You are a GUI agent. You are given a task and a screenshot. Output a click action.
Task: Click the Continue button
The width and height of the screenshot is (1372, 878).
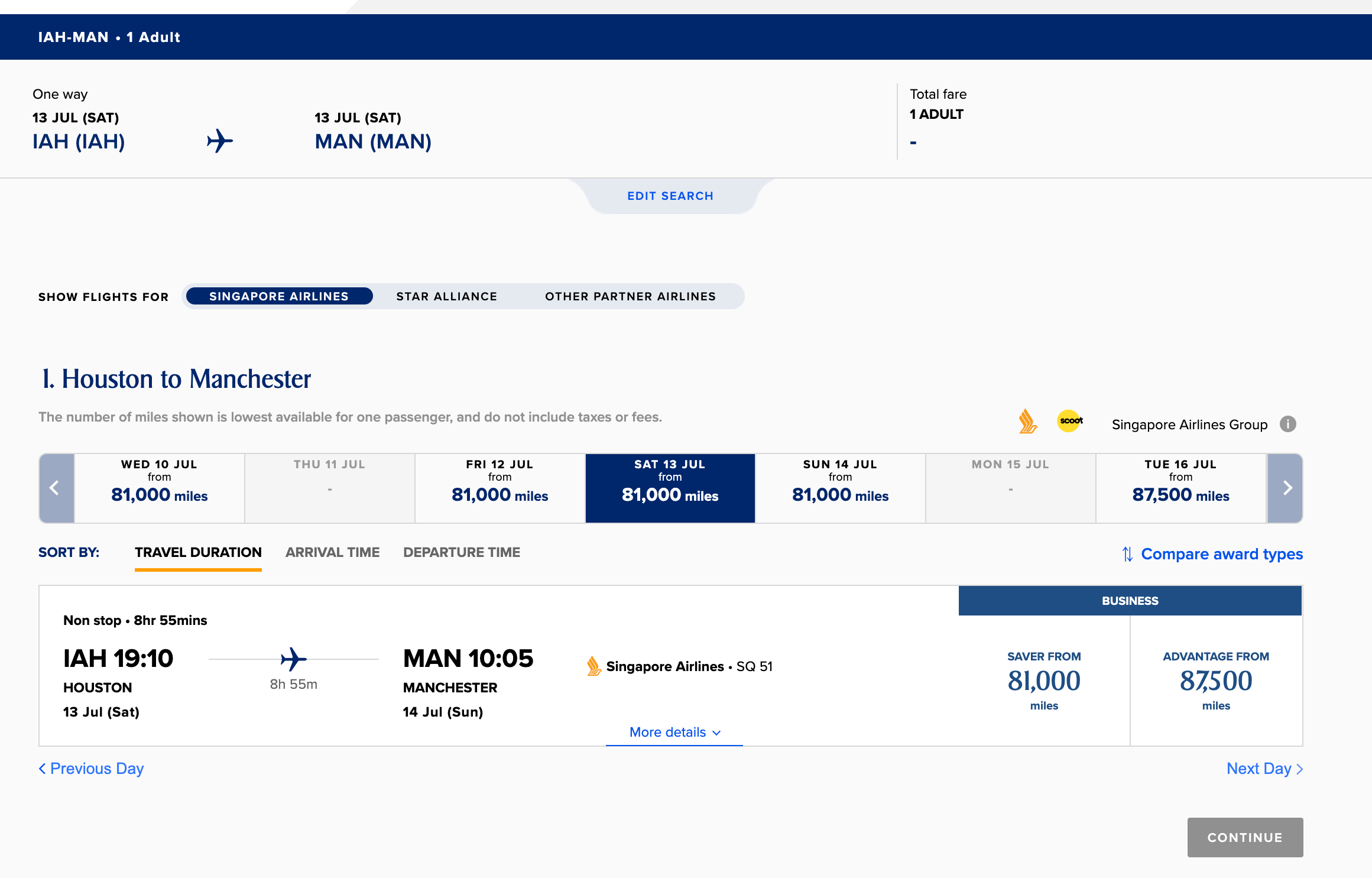coord(1244,837)
